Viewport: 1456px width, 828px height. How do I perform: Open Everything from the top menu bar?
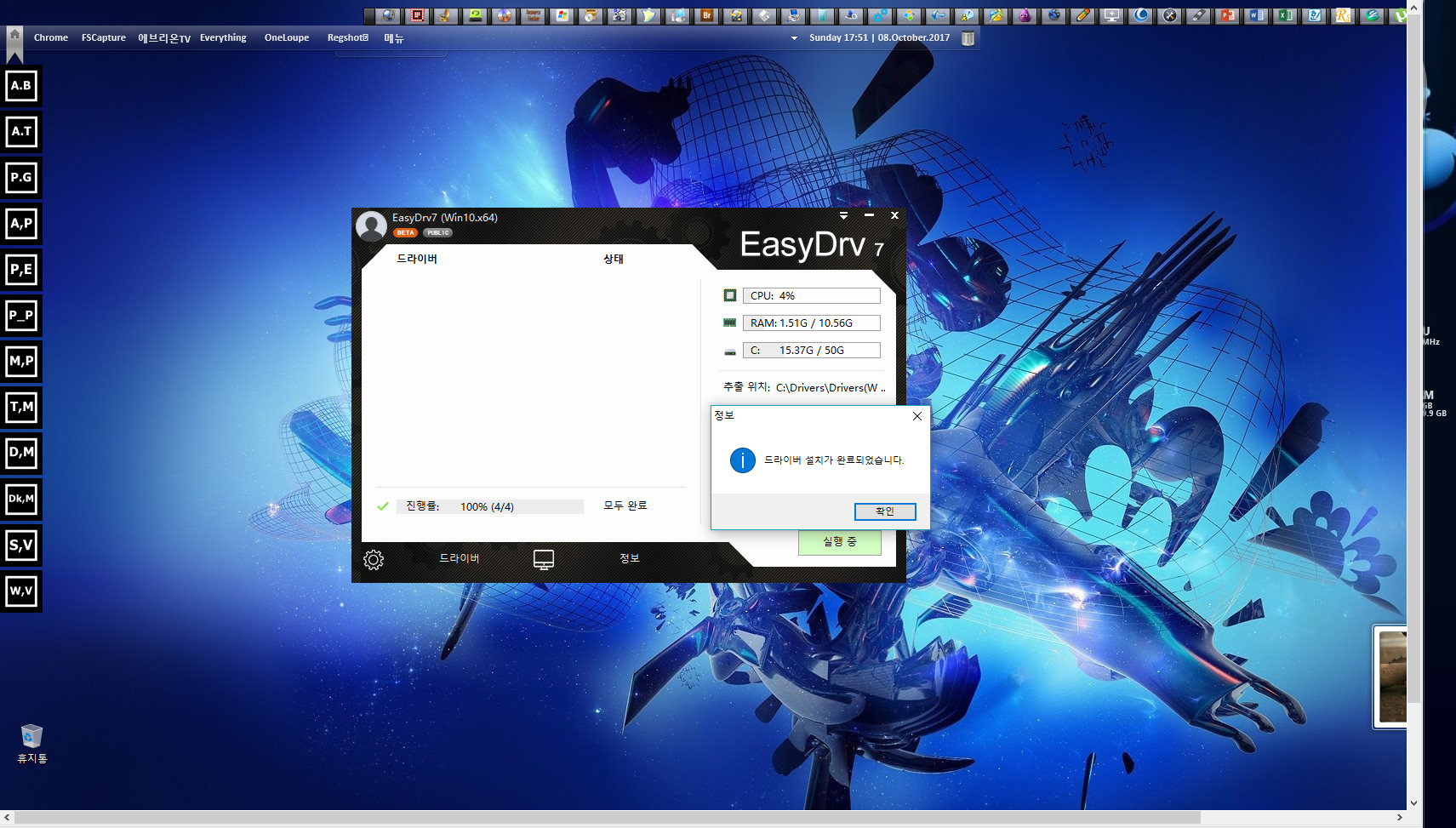pyautogui.click(x=223, y=37)
